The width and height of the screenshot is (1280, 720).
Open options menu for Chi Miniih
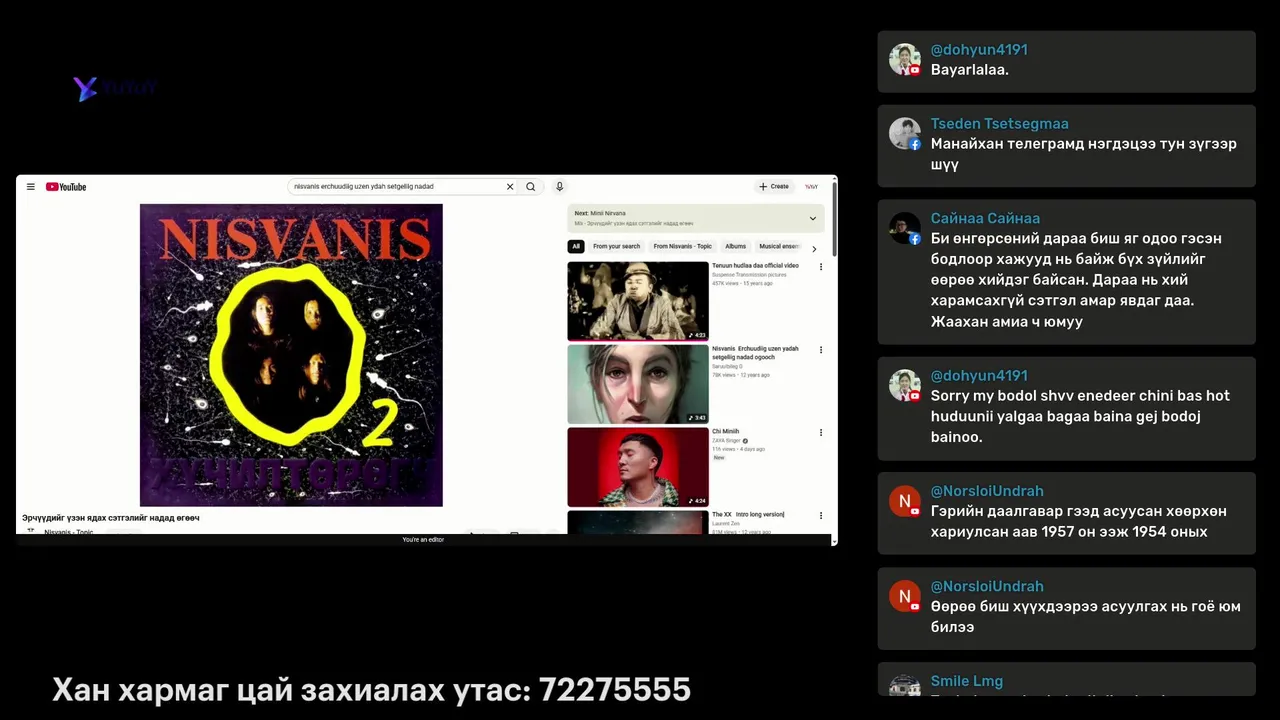pos(821,433)
